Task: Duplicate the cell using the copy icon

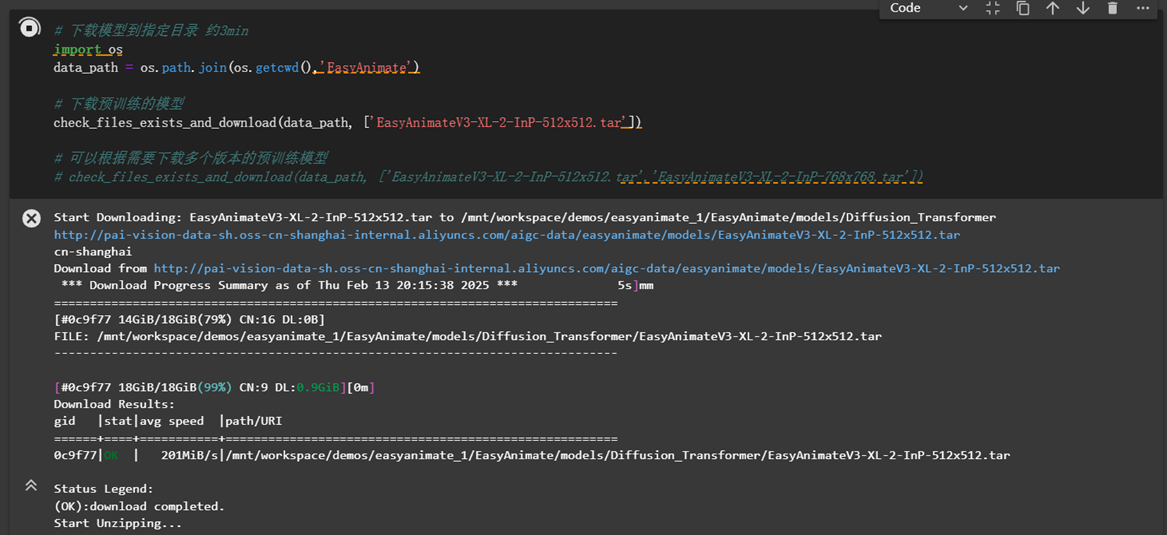Action: (1023, 8)
